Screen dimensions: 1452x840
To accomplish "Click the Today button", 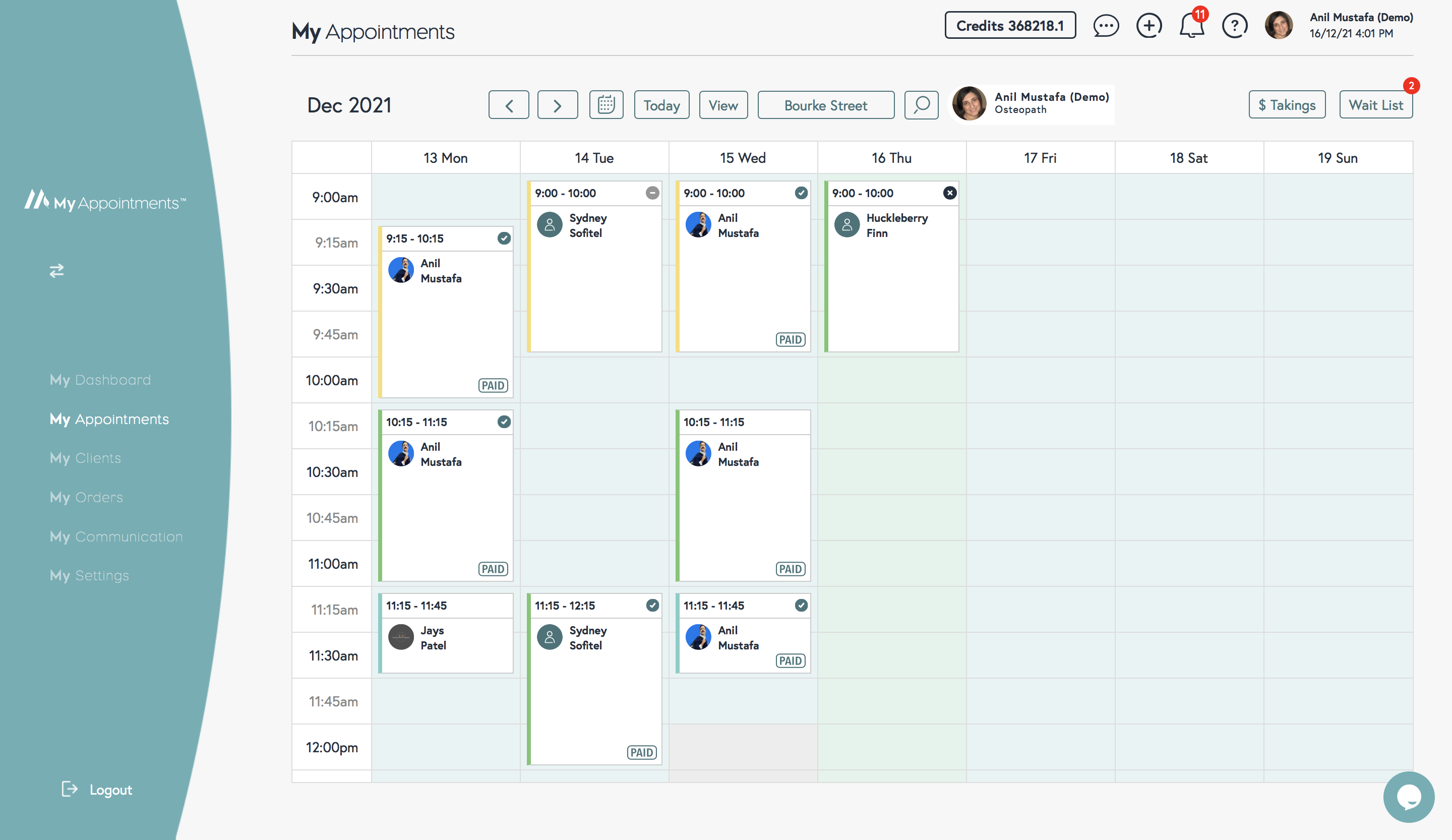I will 661,105.
